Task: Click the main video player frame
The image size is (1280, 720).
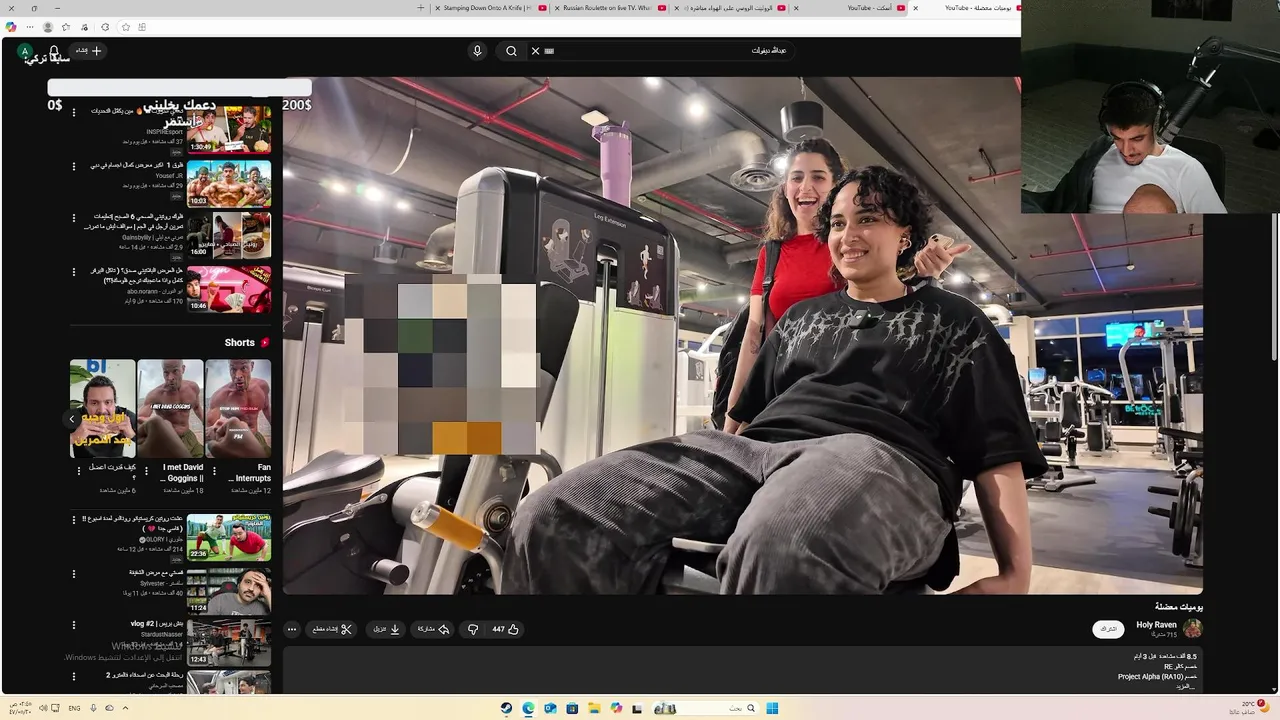Action: (742, 336)
